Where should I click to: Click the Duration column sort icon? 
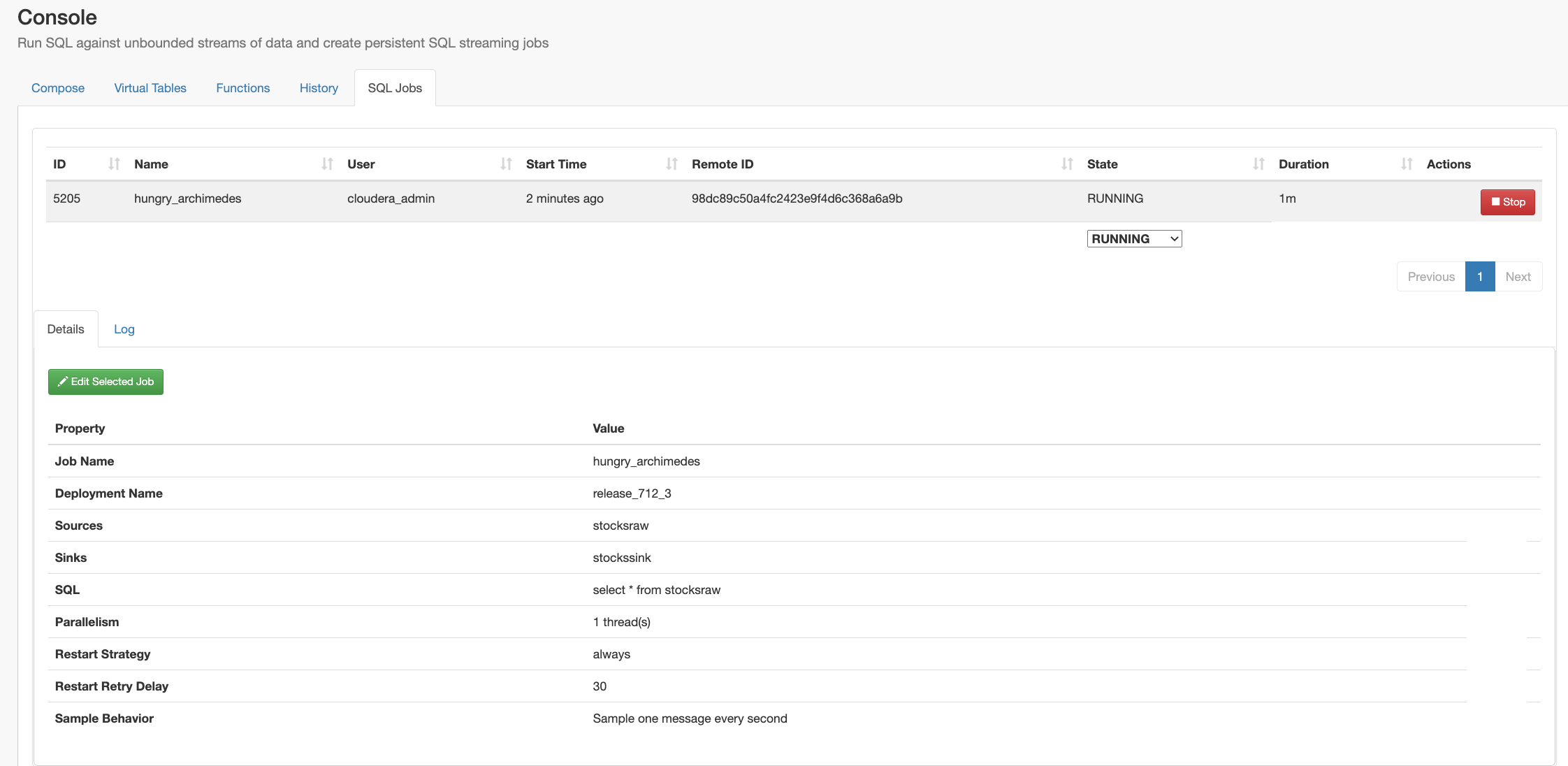(x=1407, y=164)
